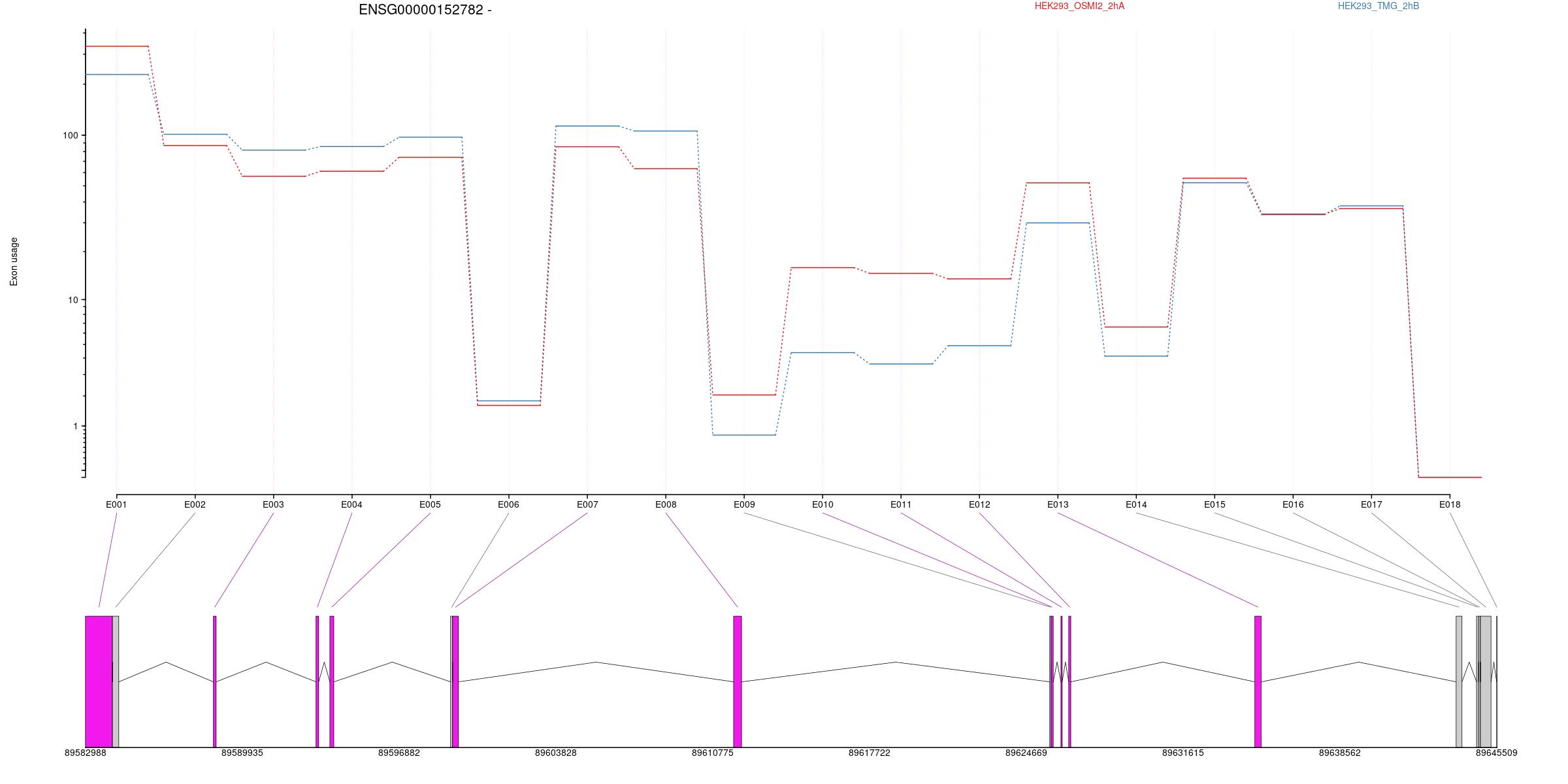Click the E012 exon label
Screen dimensions: 1568x784
[x=979, y=504]
